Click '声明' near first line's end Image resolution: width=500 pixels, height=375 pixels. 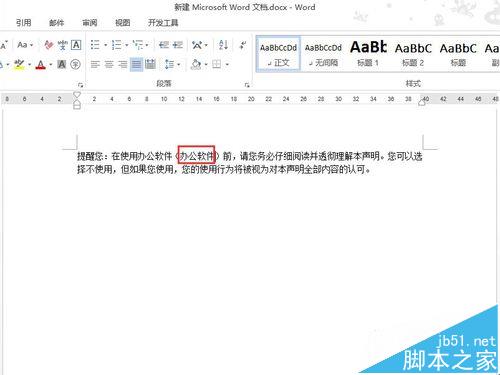point(371,156)
